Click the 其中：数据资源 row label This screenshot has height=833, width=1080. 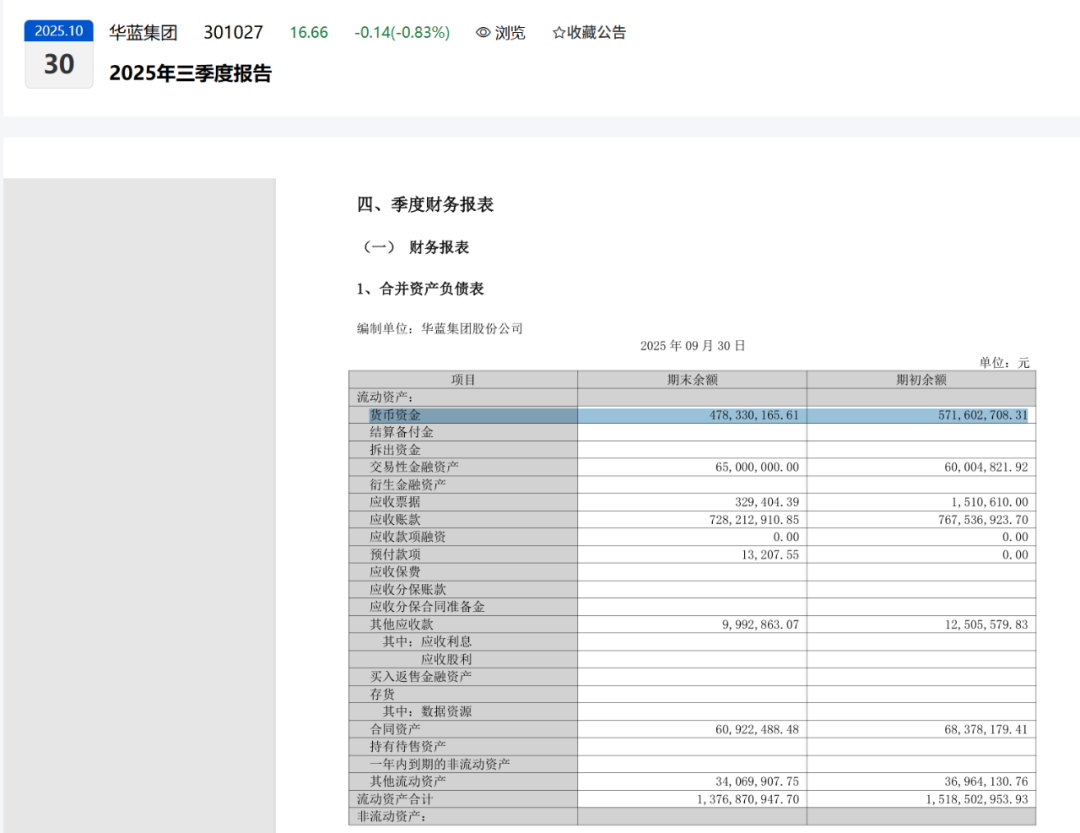coord(427,712)
